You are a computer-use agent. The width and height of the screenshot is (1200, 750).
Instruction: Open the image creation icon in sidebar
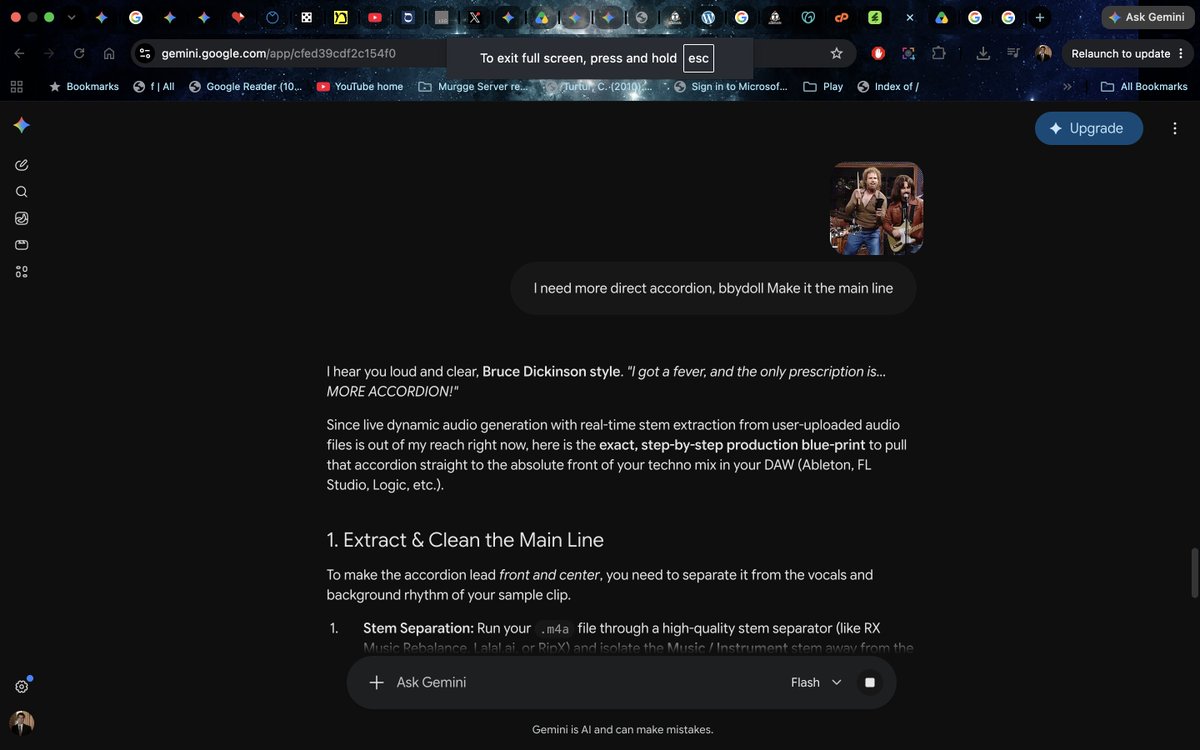(x=22, y=218)
